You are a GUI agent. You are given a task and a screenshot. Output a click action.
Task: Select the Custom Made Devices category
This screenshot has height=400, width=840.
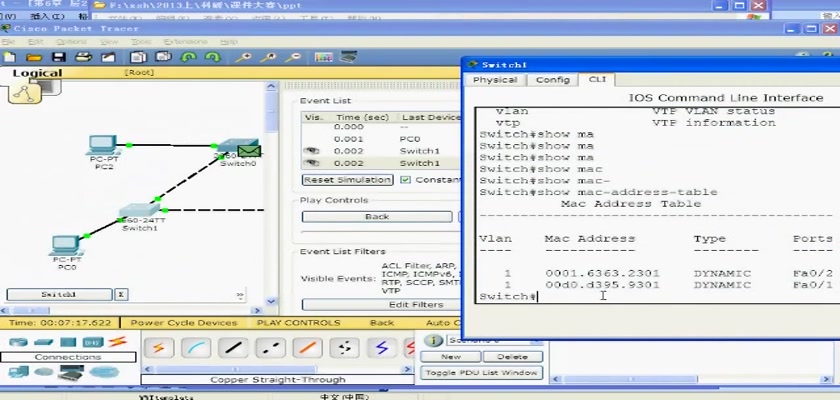71,373
